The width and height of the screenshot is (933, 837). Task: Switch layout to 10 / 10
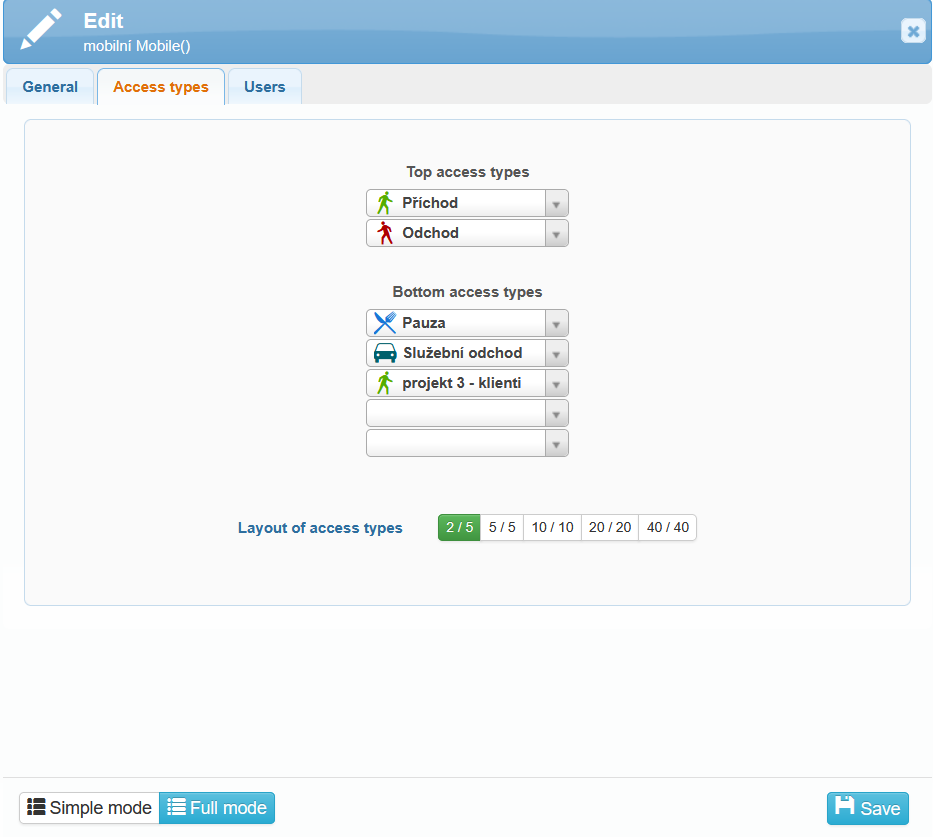click(x=552, y=527)
